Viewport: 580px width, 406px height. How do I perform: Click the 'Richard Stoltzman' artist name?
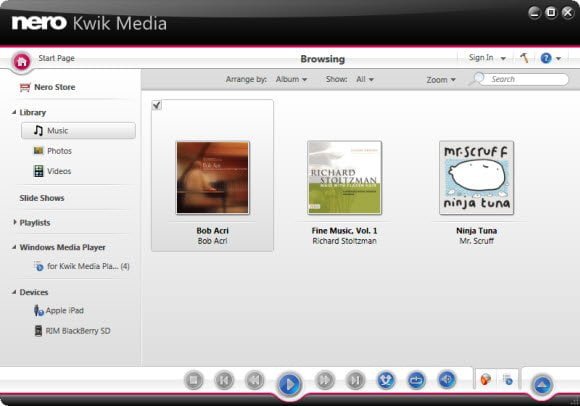[344, 241]
